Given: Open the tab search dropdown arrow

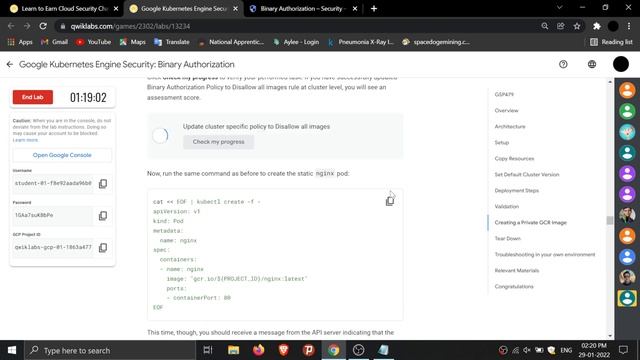Looking at the screenshot, I should pos(560,8).
